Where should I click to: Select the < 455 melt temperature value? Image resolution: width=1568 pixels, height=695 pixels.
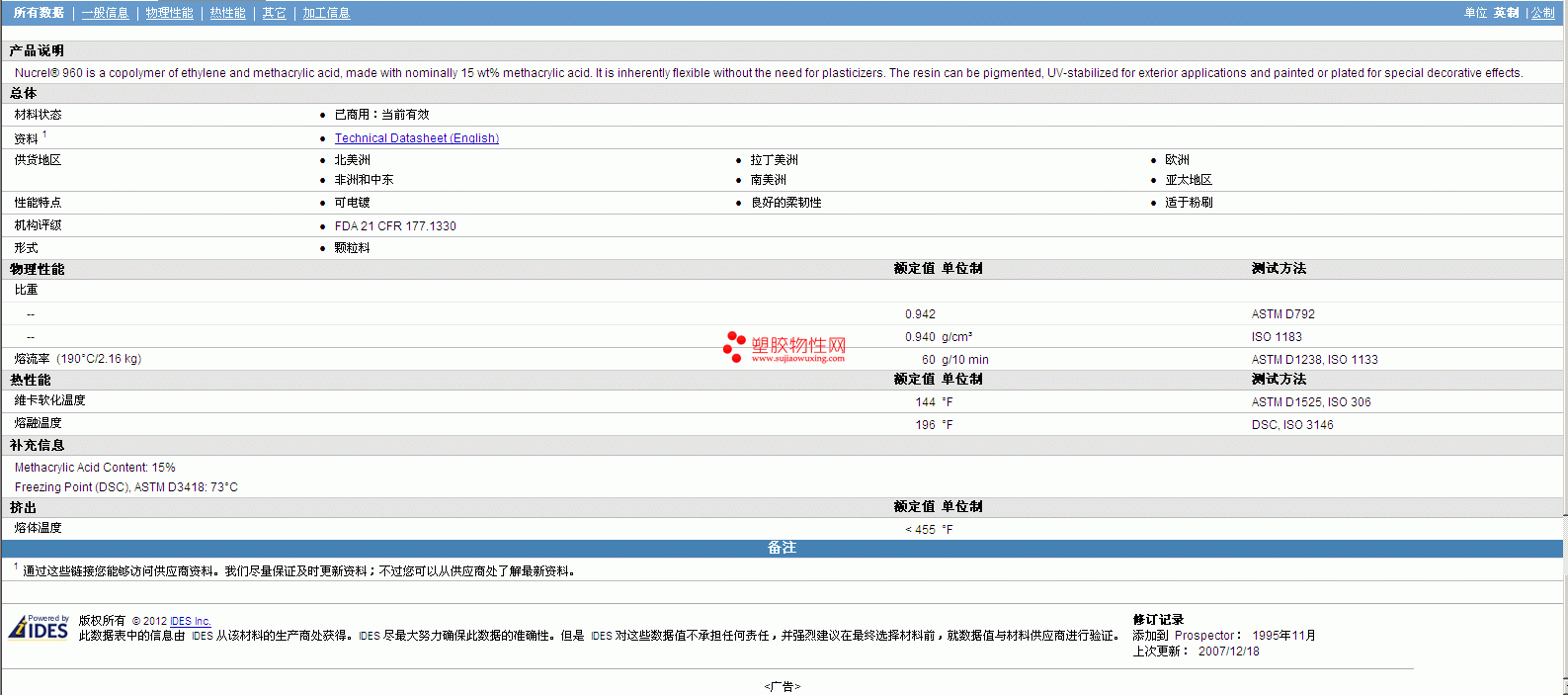pos(920,530)
